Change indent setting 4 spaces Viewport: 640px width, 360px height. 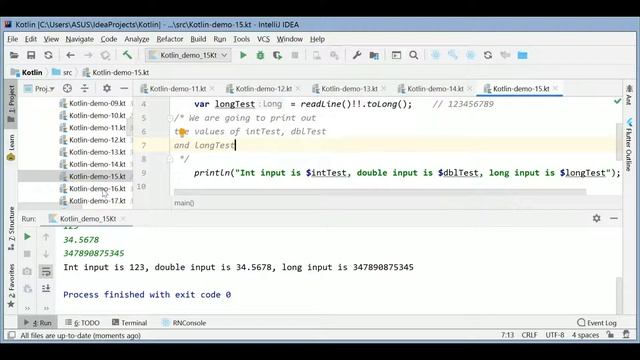[585, 335]
